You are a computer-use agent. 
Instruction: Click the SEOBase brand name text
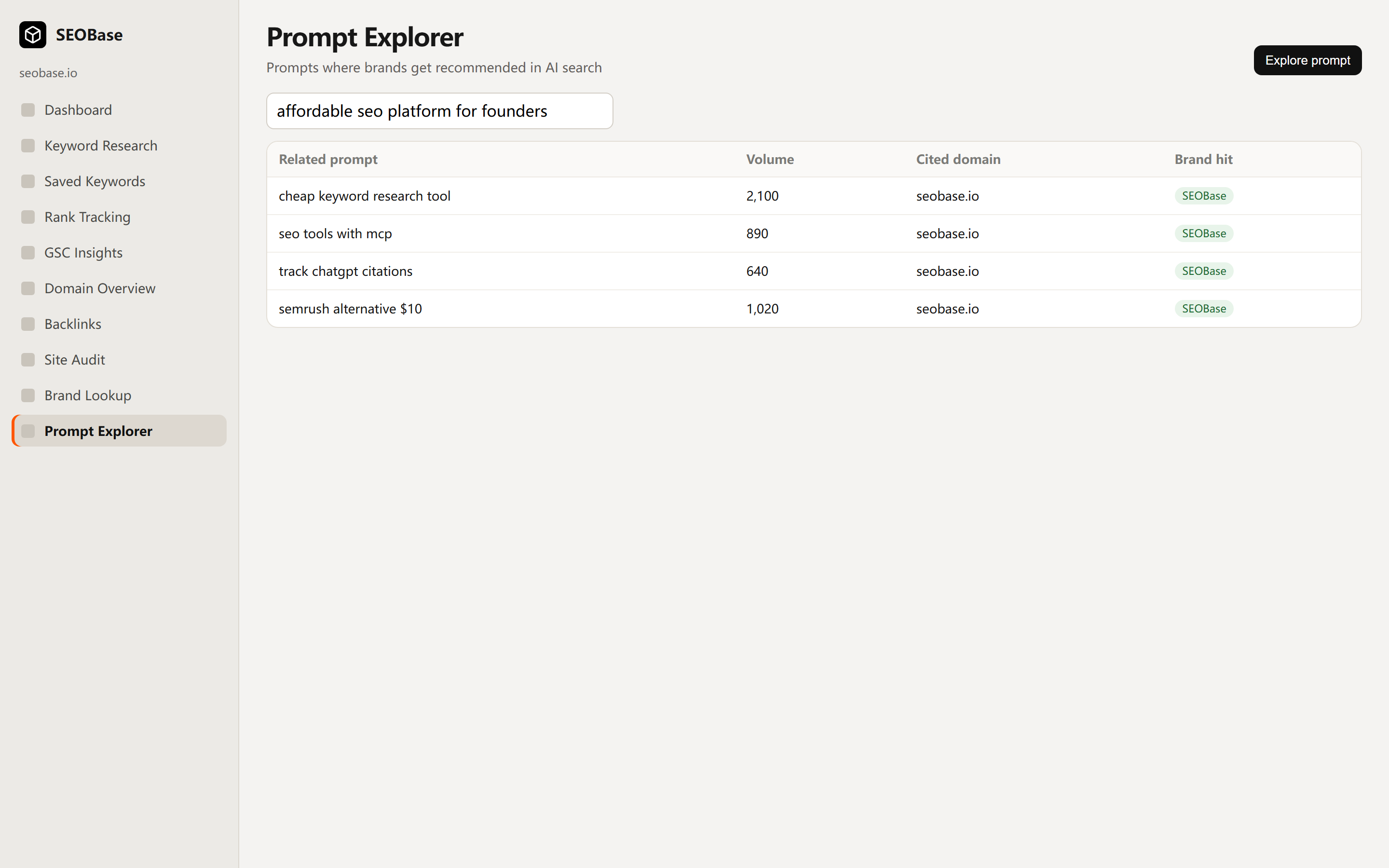[89, 35]
